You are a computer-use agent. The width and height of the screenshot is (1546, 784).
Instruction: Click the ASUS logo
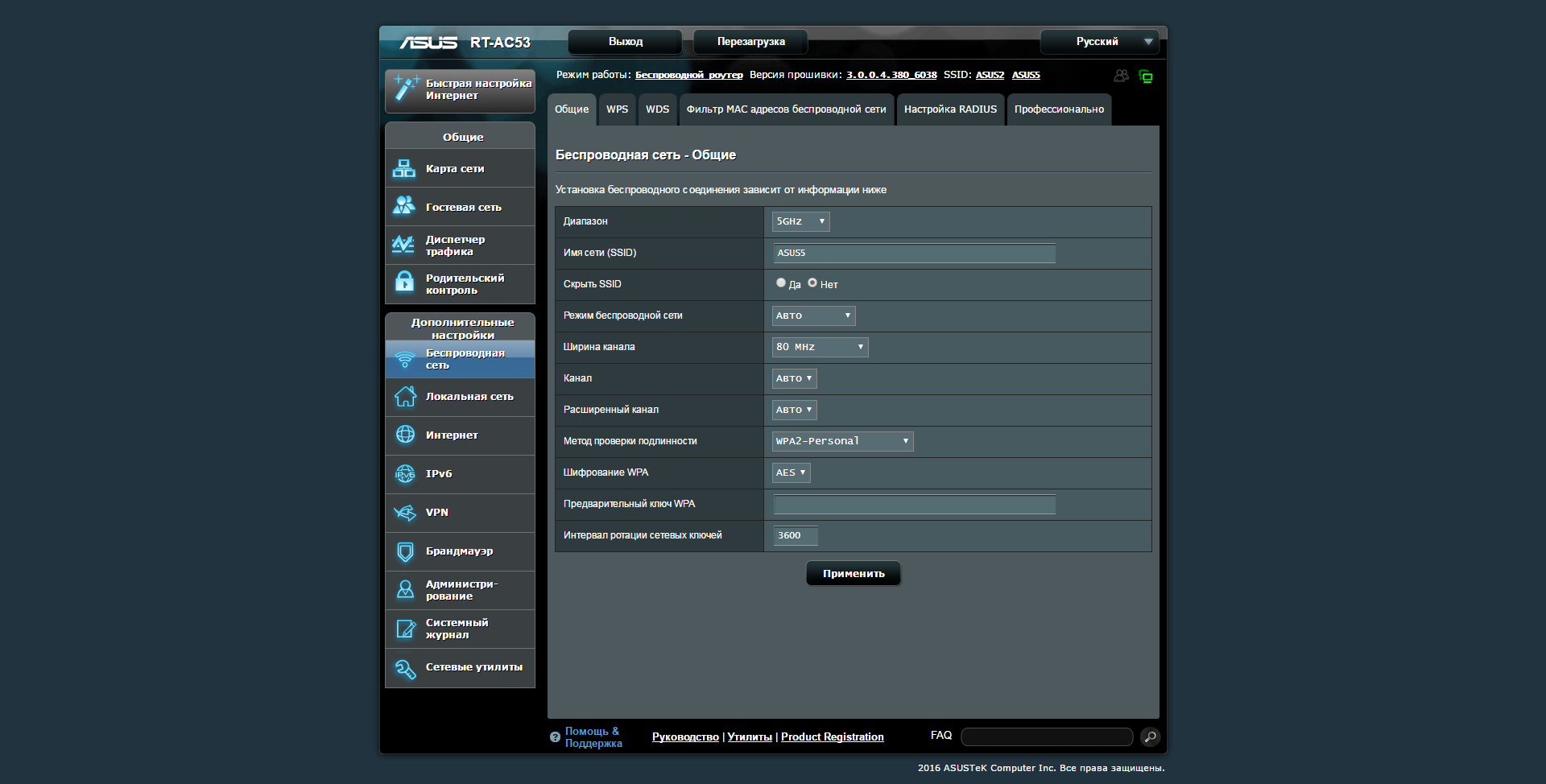click(x=428, y=43)
